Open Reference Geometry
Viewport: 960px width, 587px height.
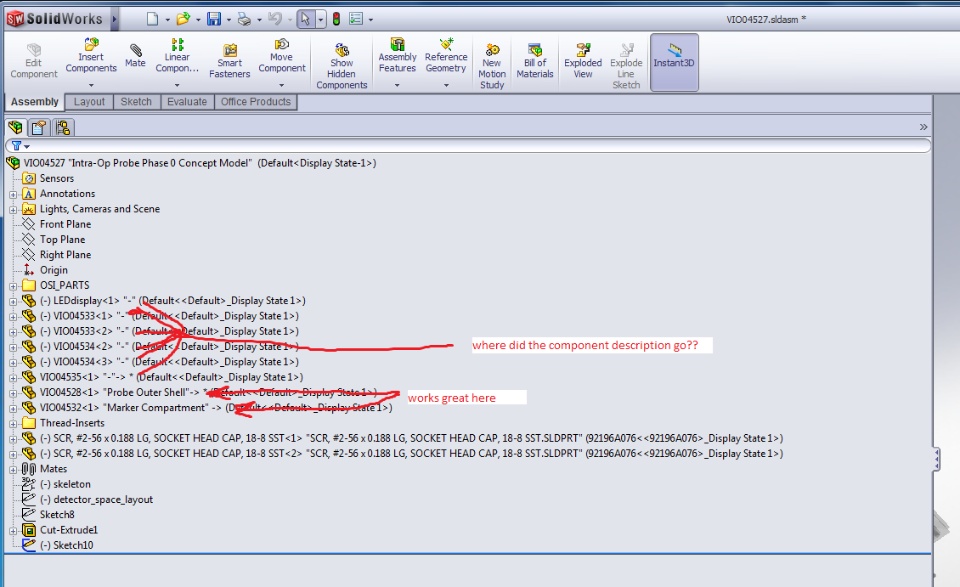[446, 55]
